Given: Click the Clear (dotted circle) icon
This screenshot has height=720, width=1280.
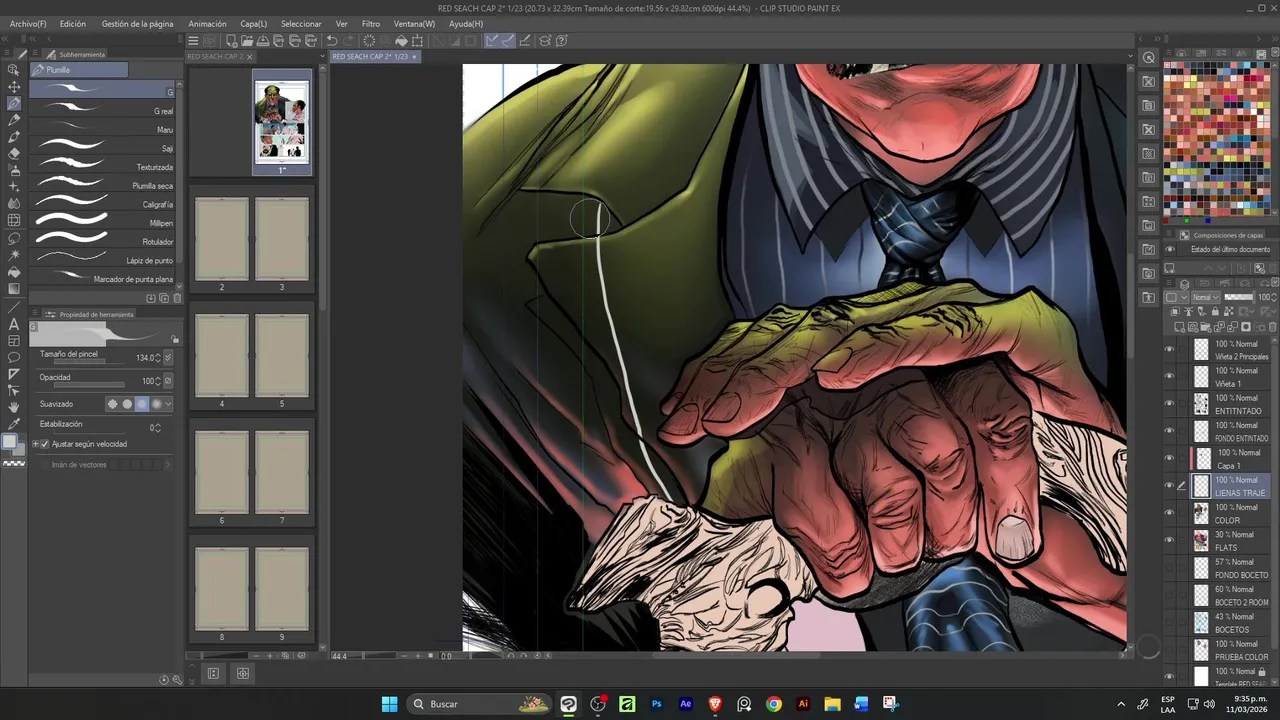Looking at the screenshot, I should 369,41.
